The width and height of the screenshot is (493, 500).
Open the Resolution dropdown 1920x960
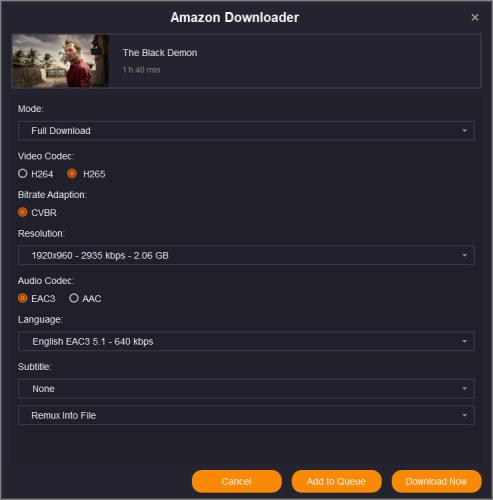pyautogui.click(x=246, y=255)
